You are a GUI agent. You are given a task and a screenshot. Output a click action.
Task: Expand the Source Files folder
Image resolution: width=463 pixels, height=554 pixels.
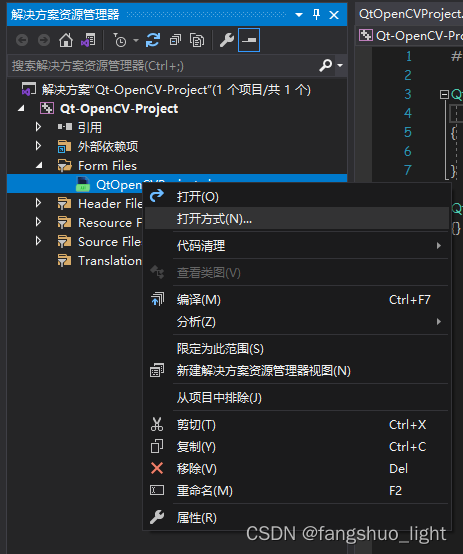[x=39, y=242]
